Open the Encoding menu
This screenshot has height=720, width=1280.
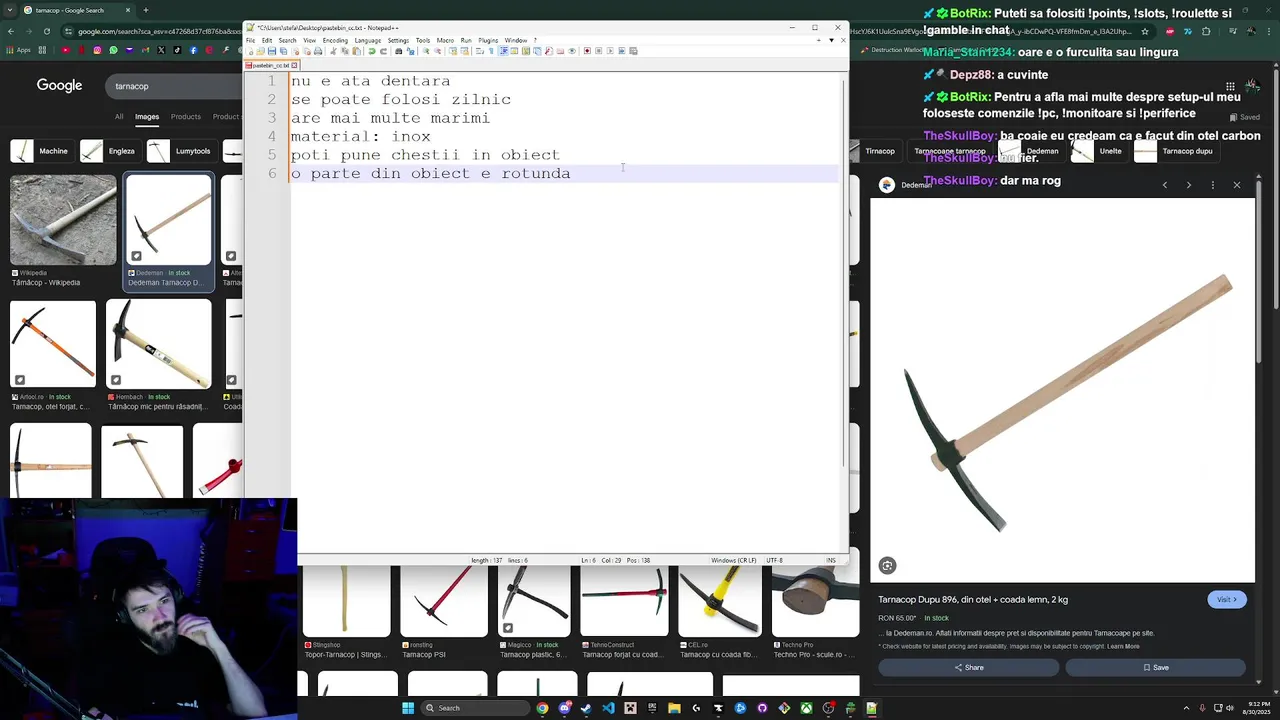pyautogui.click(x=335, y=40)
